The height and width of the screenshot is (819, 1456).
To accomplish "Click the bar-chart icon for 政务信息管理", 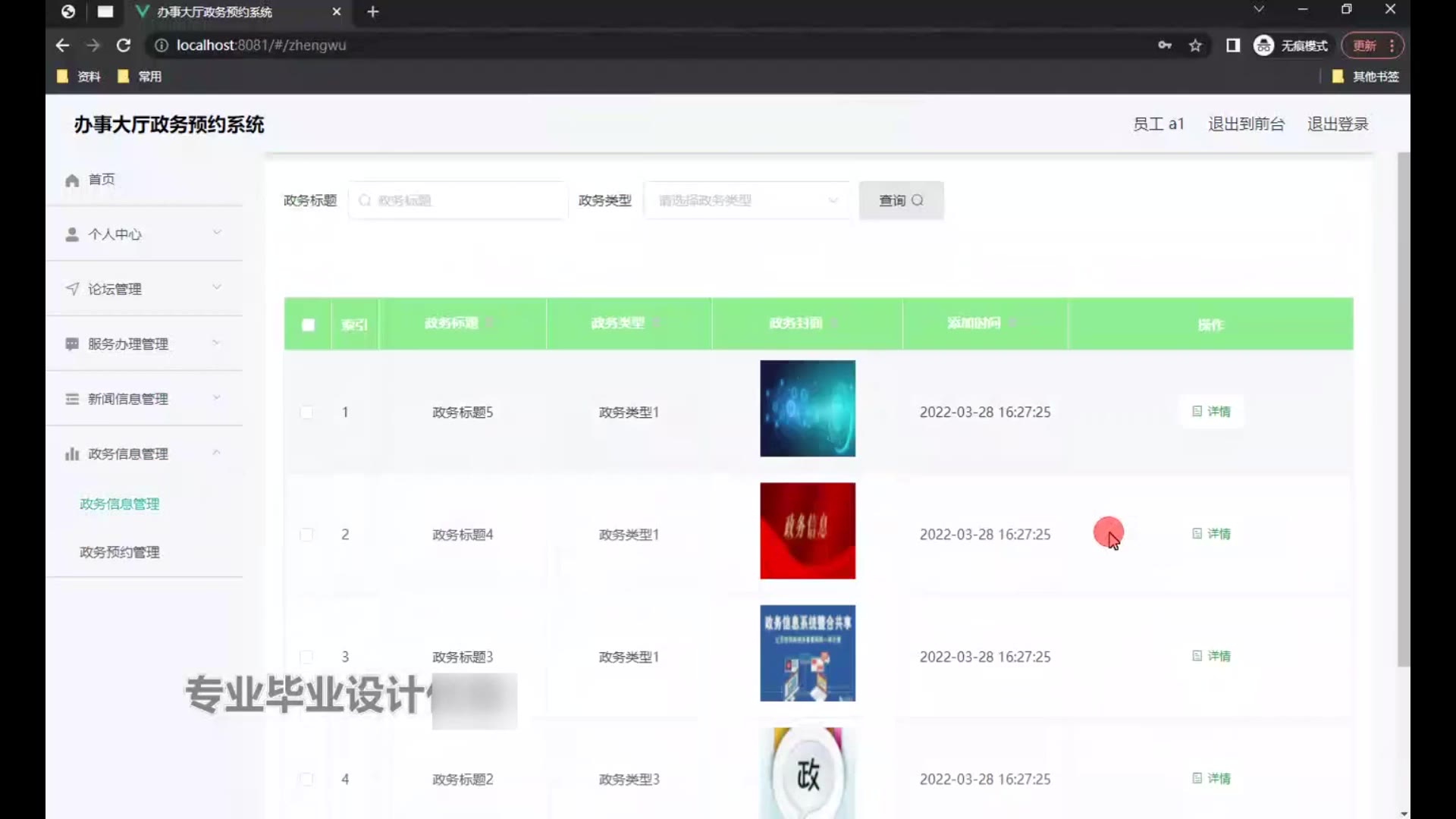I will point(72,454).
